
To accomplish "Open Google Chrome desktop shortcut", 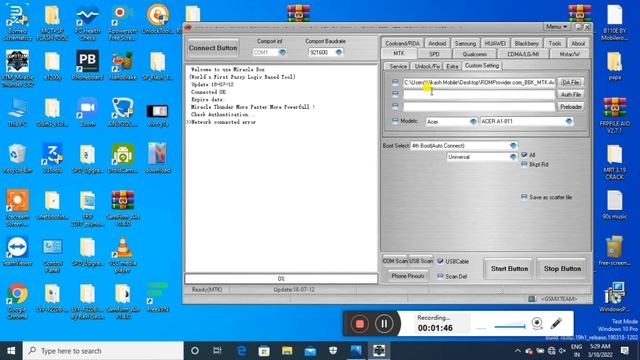I will coord(17,301).
